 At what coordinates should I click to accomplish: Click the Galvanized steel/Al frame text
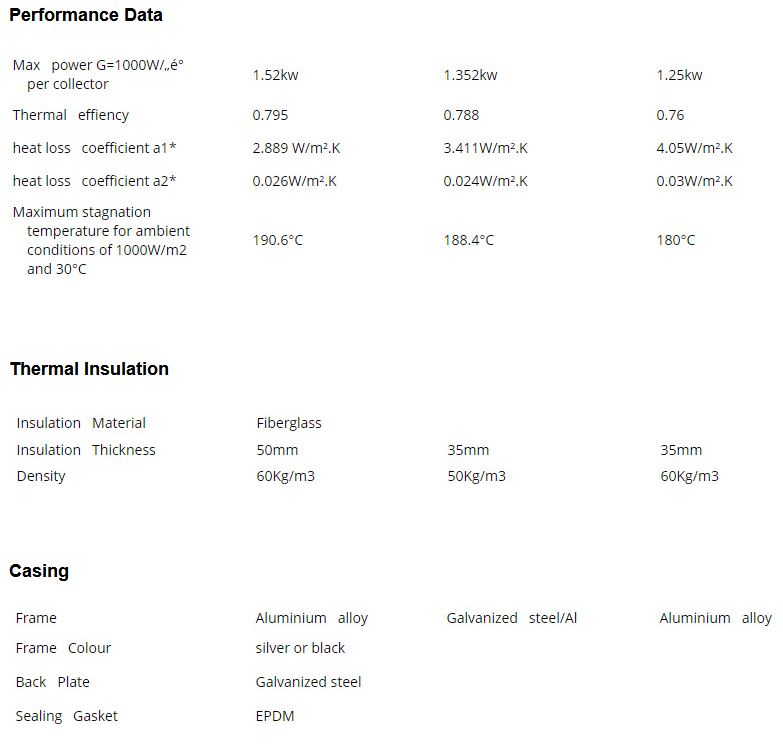pyautogui.click(x=511, y=618)
